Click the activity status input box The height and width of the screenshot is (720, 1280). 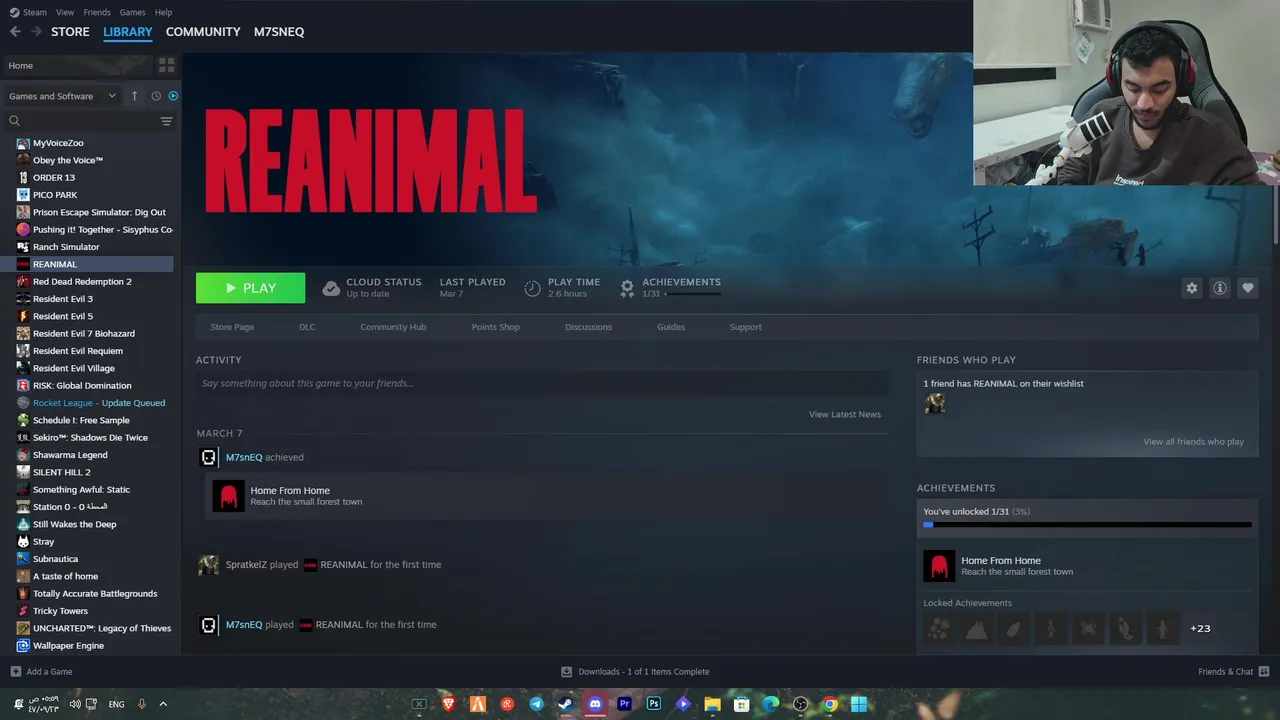[x=542, y=383]
